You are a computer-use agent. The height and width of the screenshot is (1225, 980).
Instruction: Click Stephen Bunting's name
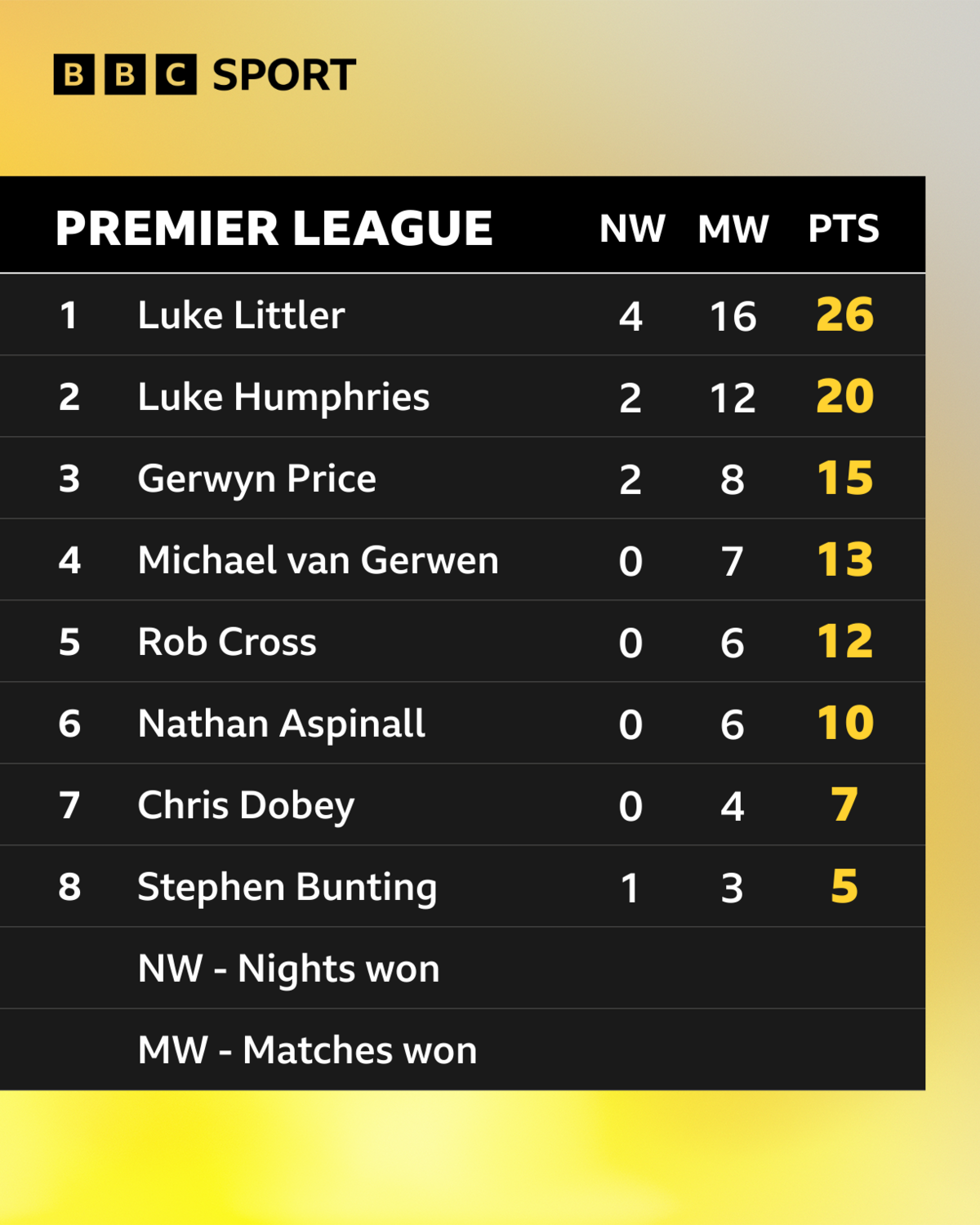point(287,888)
